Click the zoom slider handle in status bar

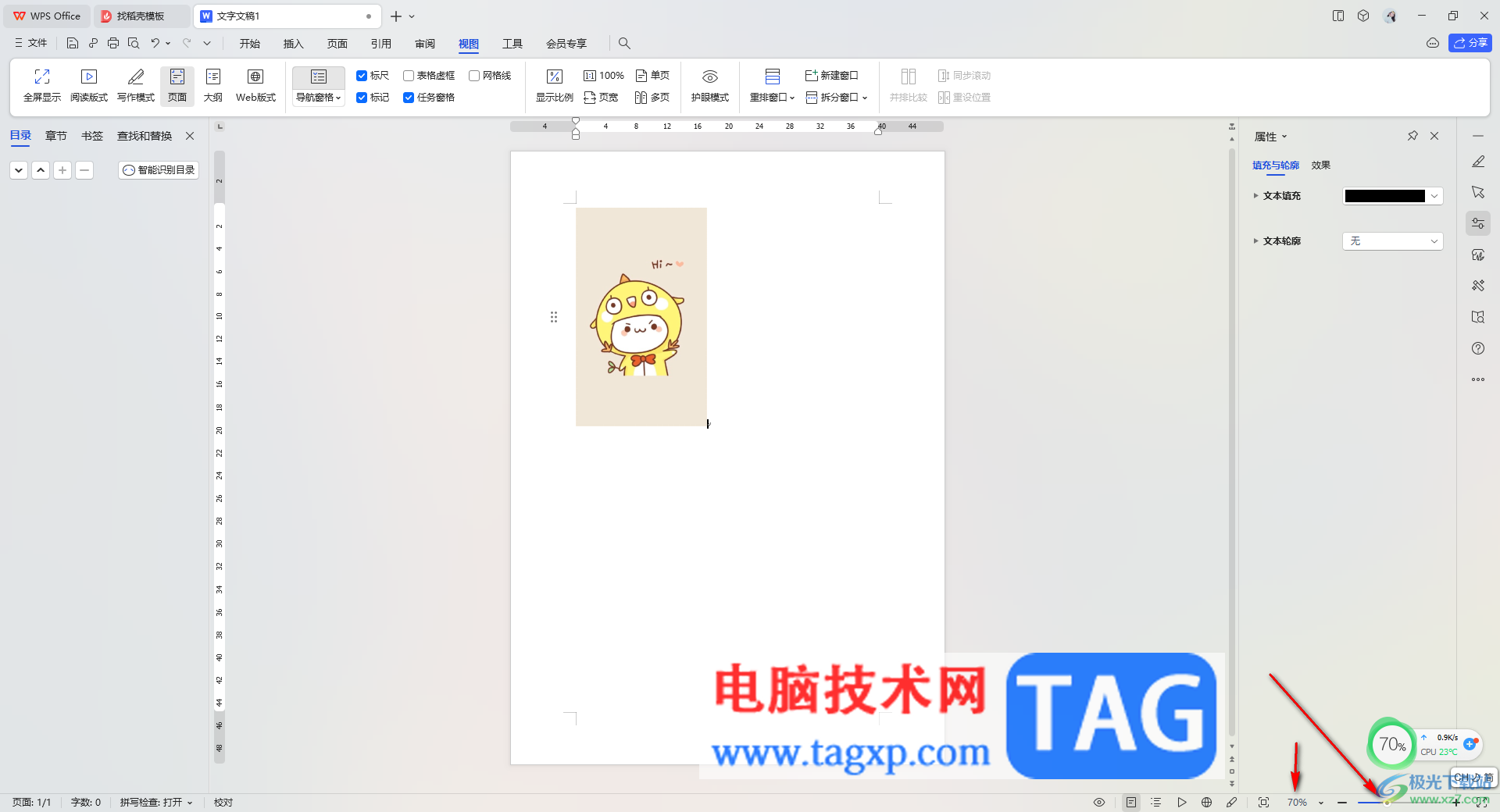pos(1387,803)
